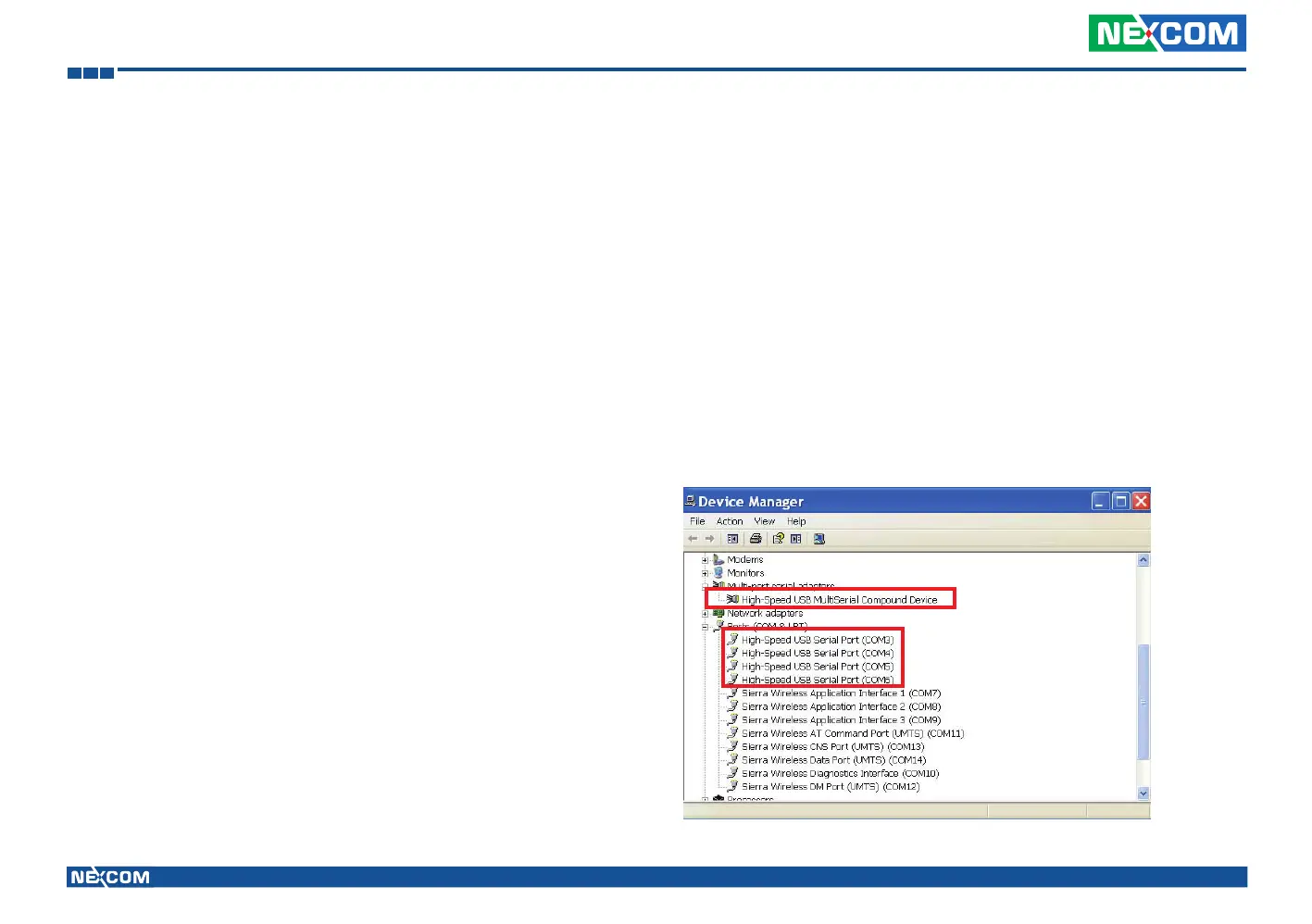Click the Device Manager title bar icon
Viewport: 1312px width, 924px height.
pos(690,501)
